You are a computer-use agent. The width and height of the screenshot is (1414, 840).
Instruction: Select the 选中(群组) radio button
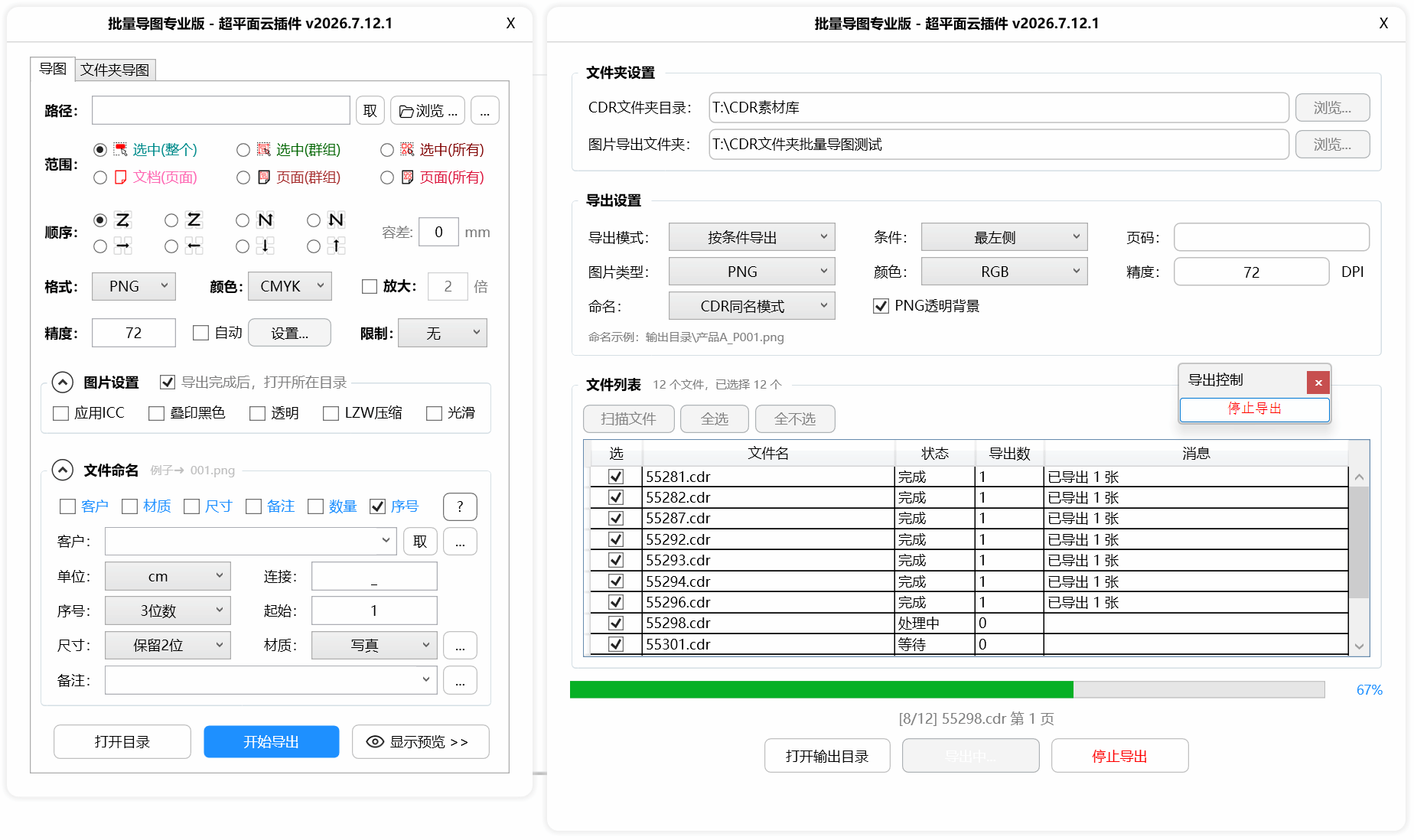coord(243,150)
